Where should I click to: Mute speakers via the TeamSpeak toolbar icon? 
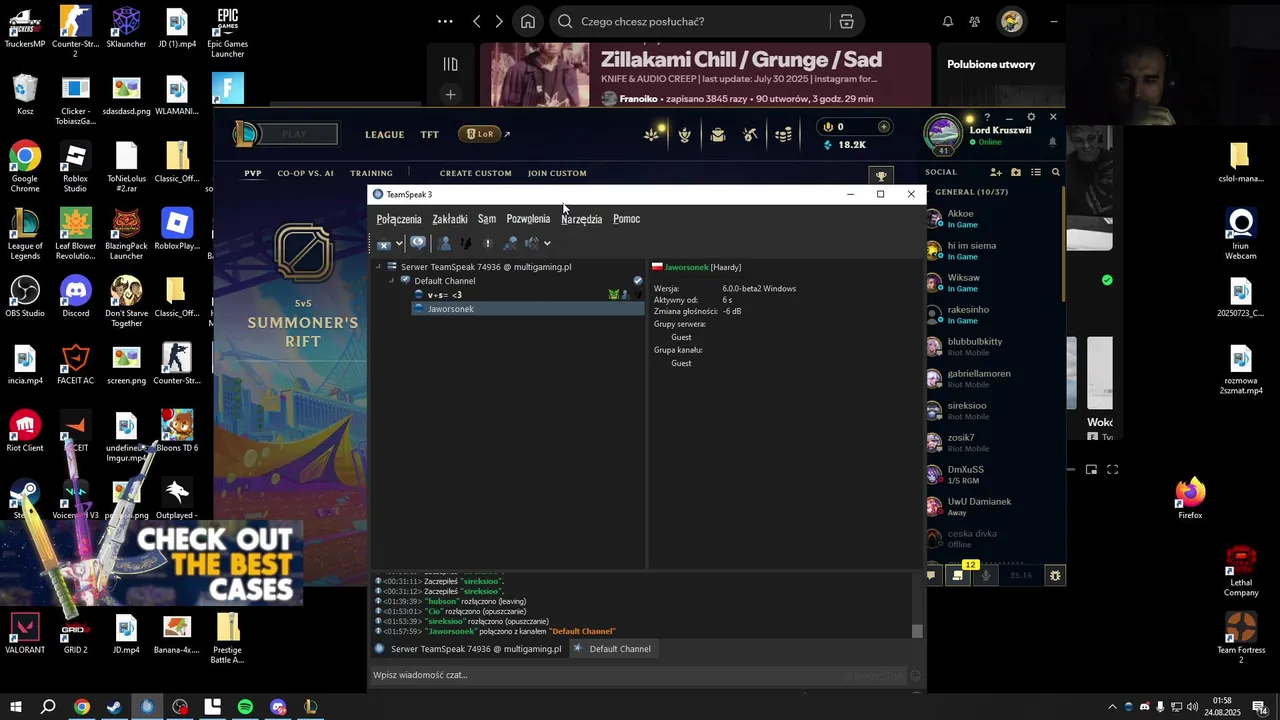[532, 243]
